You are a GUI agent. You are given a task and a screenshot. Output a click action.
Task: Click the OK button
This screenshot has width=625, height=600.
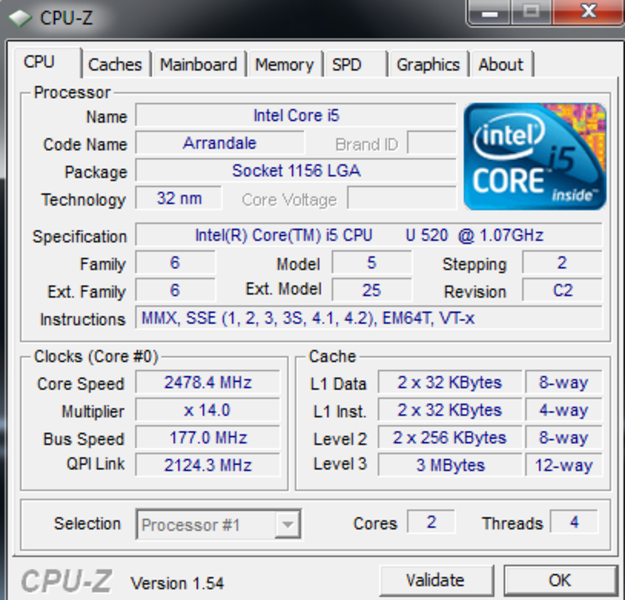(x=560, y=580)
